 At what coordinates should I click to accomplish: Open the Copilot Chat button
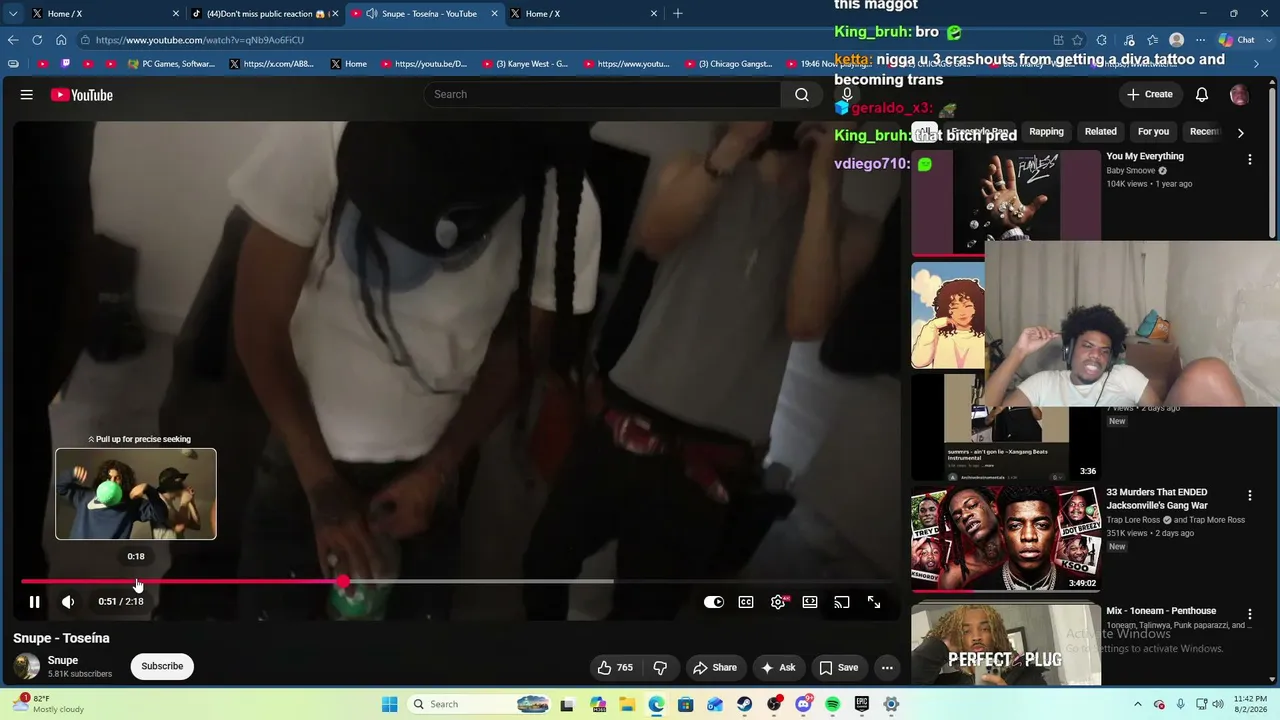(x=1237, y=40)
